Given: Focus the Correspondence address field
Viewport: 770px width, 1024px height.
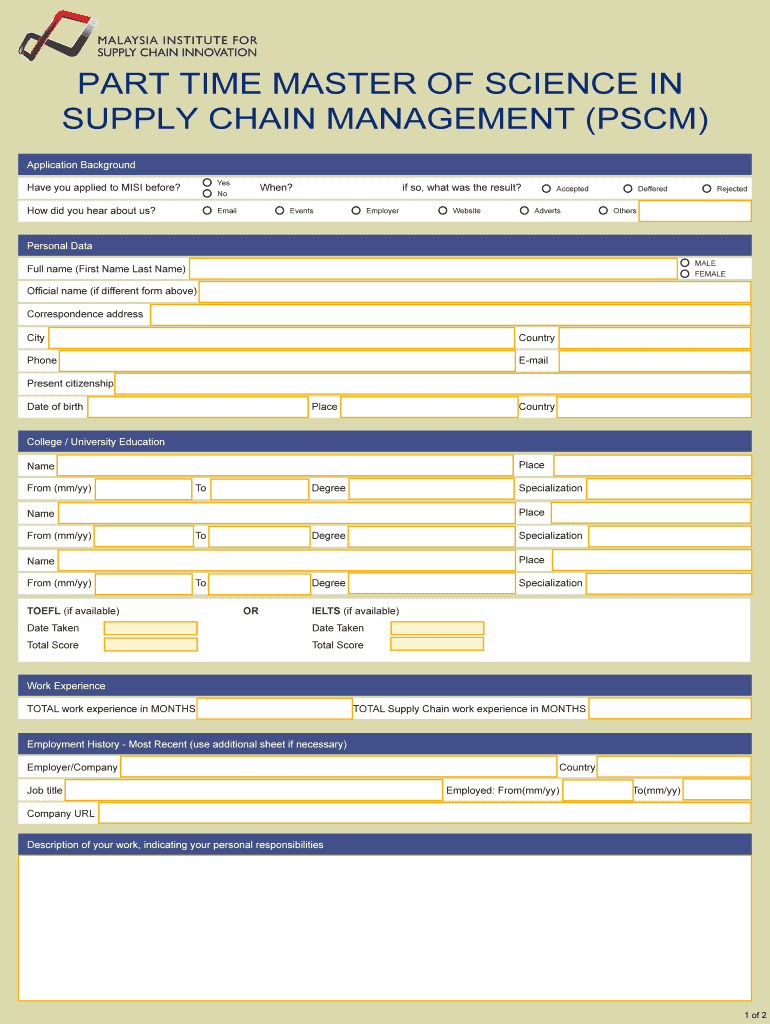Looking at the screenshot, I should point(449,315).
